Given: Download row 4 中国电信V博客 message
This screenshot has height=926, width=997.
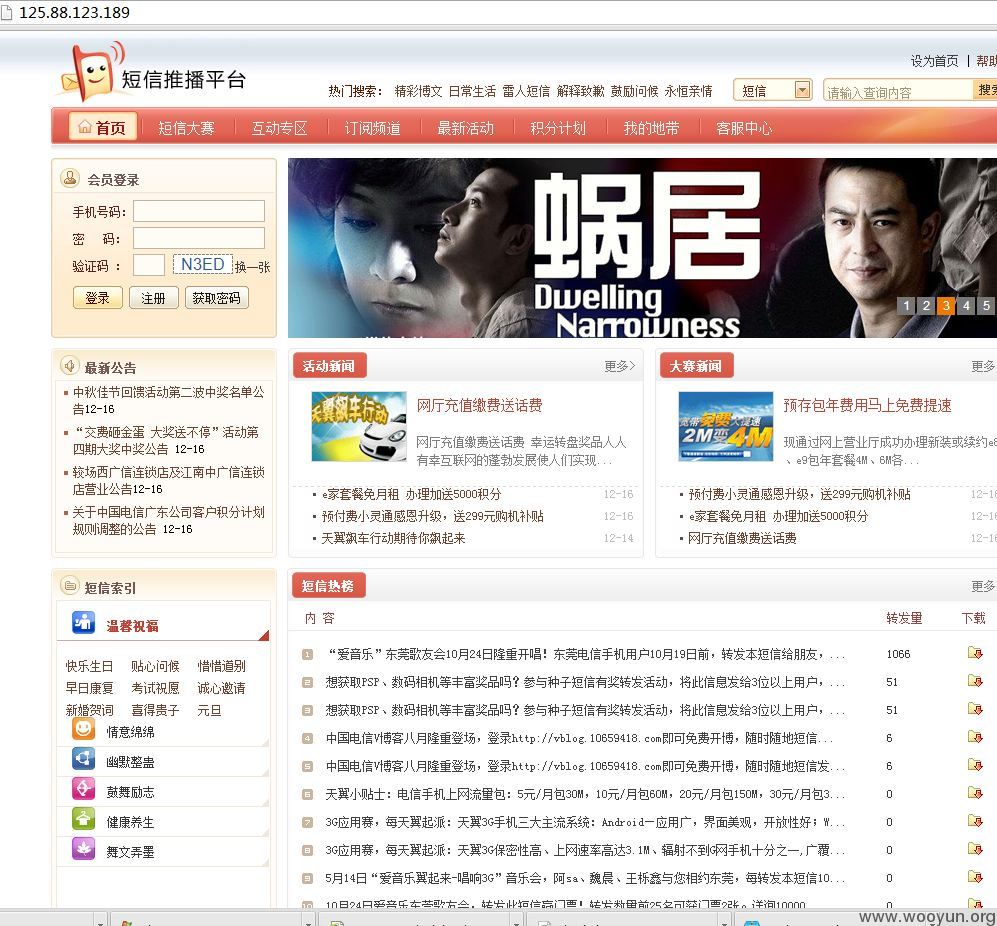Looking at the screenshot, I should [975, 736].
